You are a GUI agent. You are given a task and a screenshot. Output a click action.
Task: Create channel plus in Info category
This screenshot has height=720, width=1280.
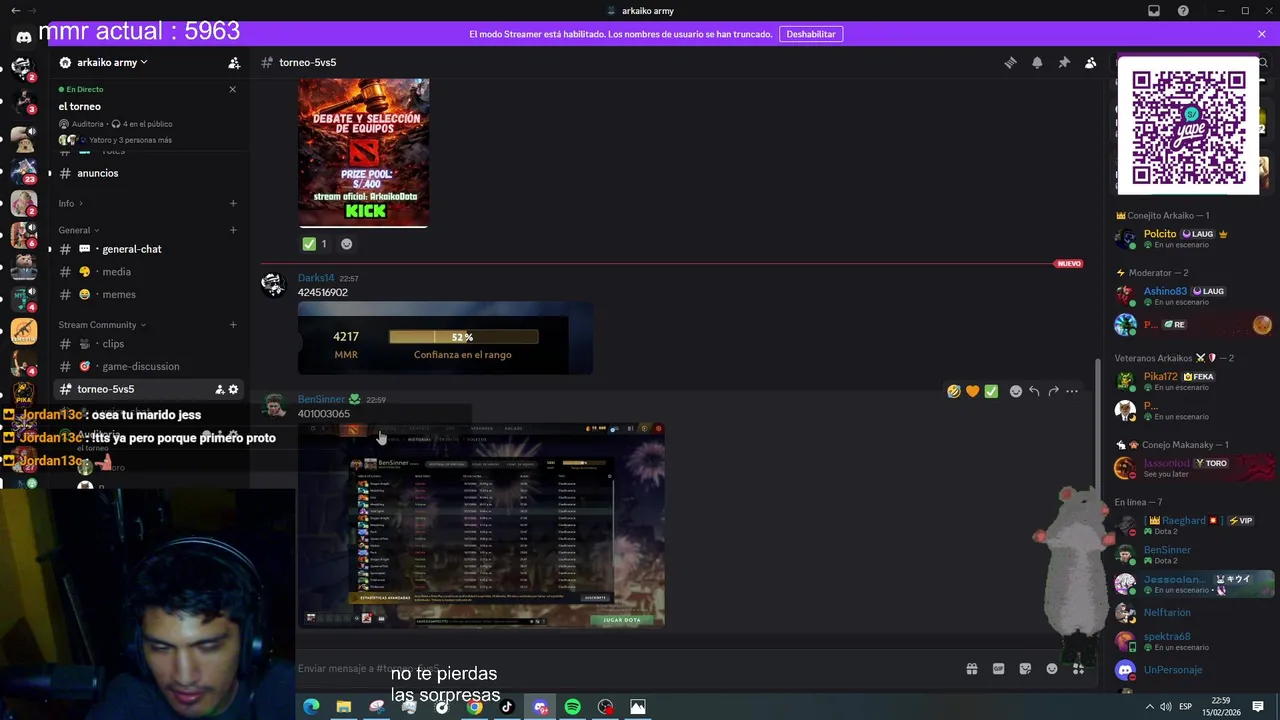click(233, 203)
